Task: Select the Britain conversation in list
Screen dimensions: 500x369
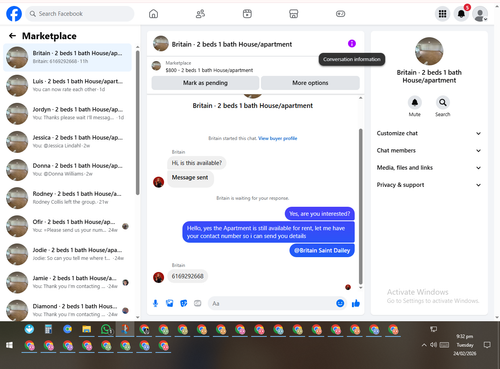Action: pos(67,57)
